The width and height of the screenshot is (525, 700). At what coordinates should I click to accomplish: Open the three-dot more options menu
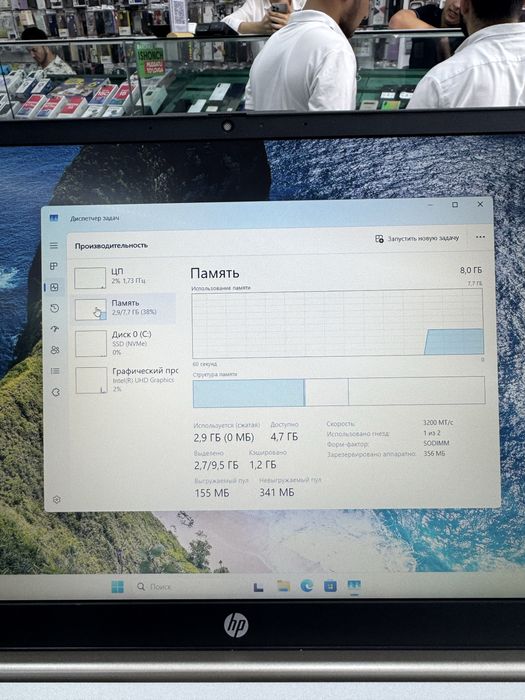(480, 237)
